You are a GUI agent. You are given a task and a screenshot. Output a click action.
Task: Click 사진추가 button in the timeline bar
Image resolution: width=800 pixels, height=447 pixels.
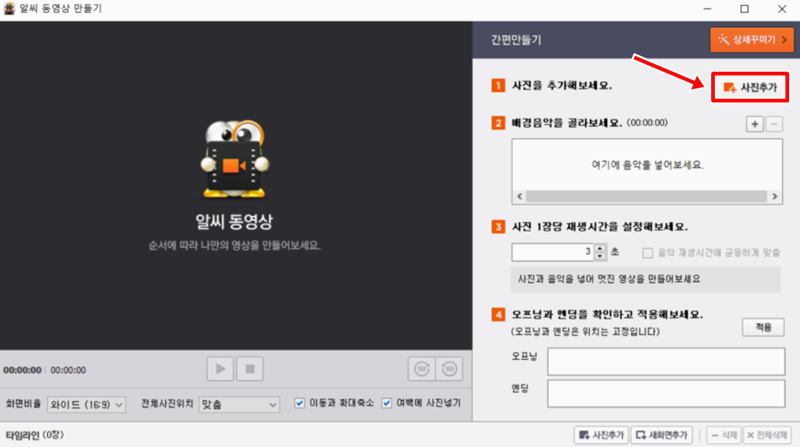[602, 435]
